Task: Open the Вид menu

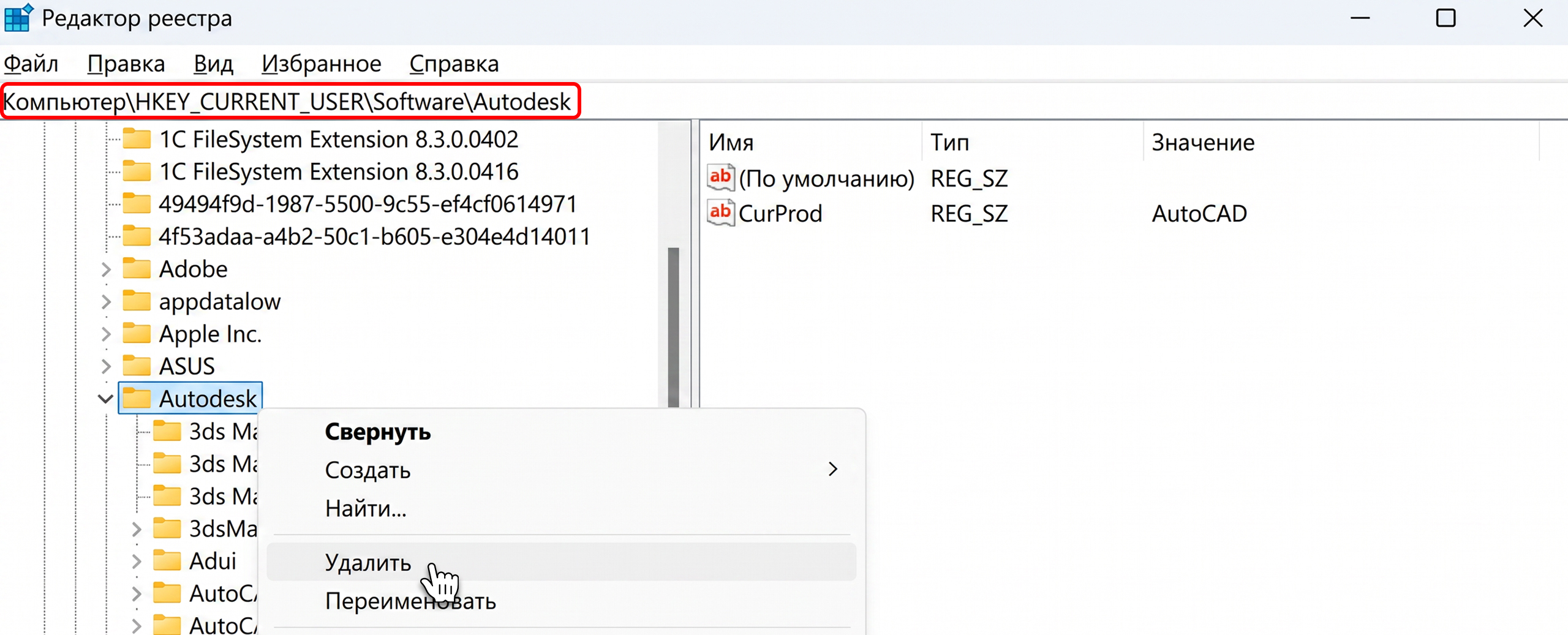Action: tap(214, 64)
